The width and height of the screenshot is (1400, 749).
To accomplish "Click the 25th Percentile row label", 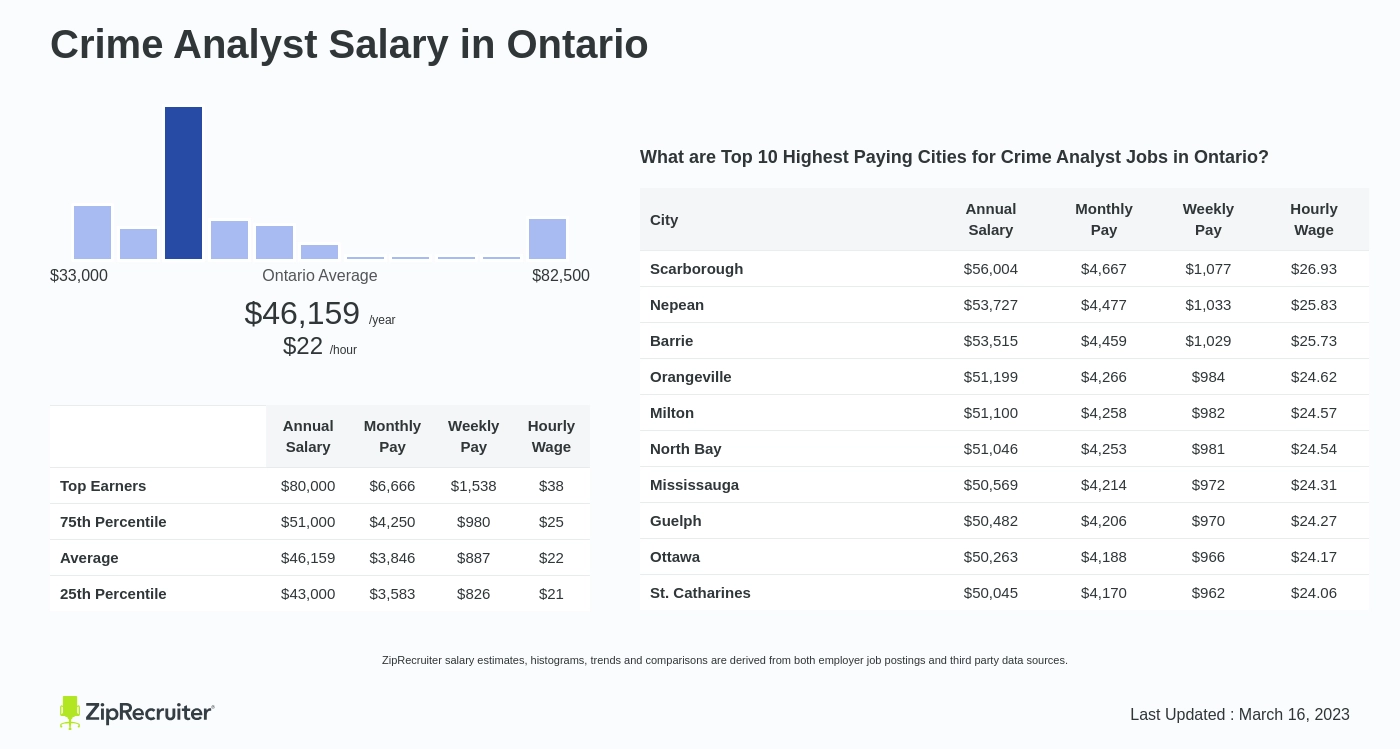I will pyautogui.click(x=113, y=593).
